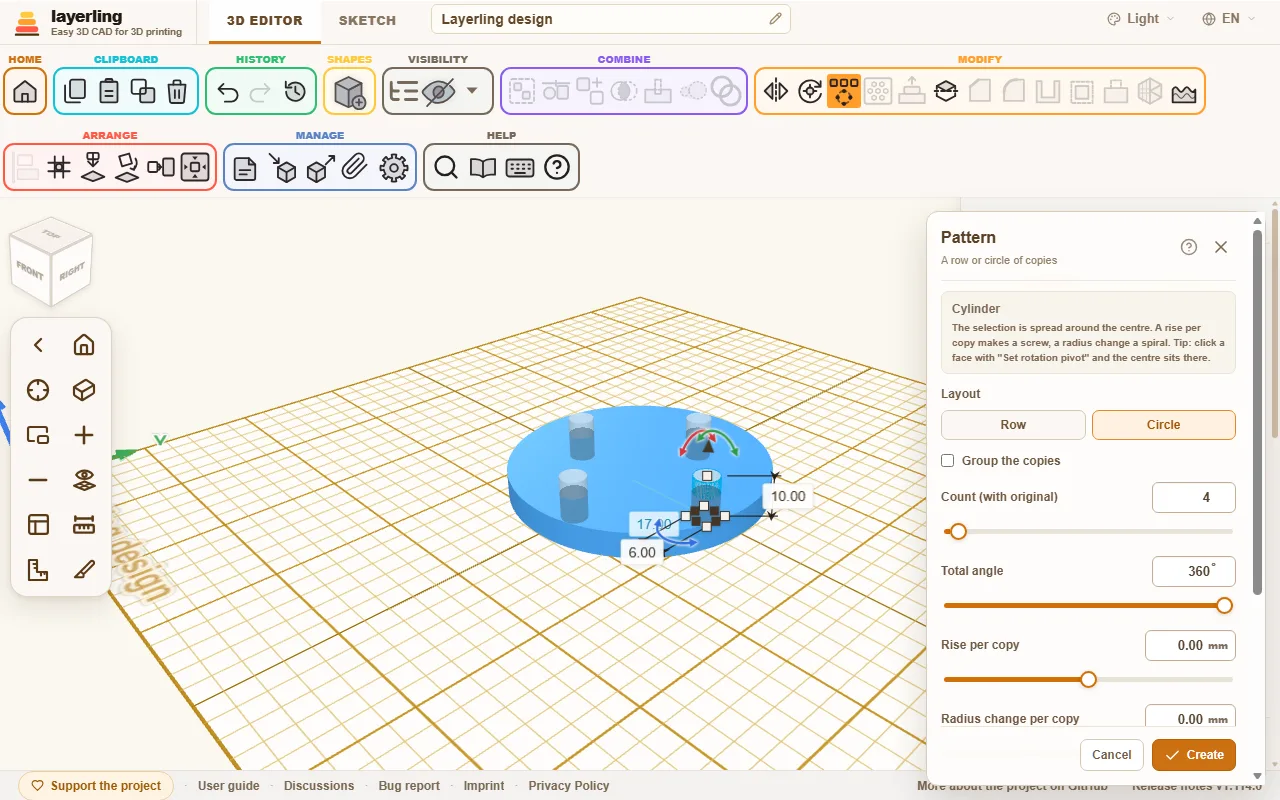This screenshot has height=800, width=1280.
Task: Click the Total angle input field
Action: 1194,571
